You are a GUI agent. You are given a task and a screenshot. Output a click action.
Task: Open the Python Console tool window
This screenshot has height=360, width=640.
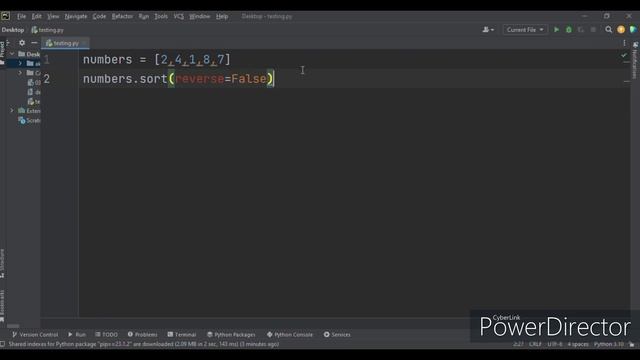pos(290,334)
